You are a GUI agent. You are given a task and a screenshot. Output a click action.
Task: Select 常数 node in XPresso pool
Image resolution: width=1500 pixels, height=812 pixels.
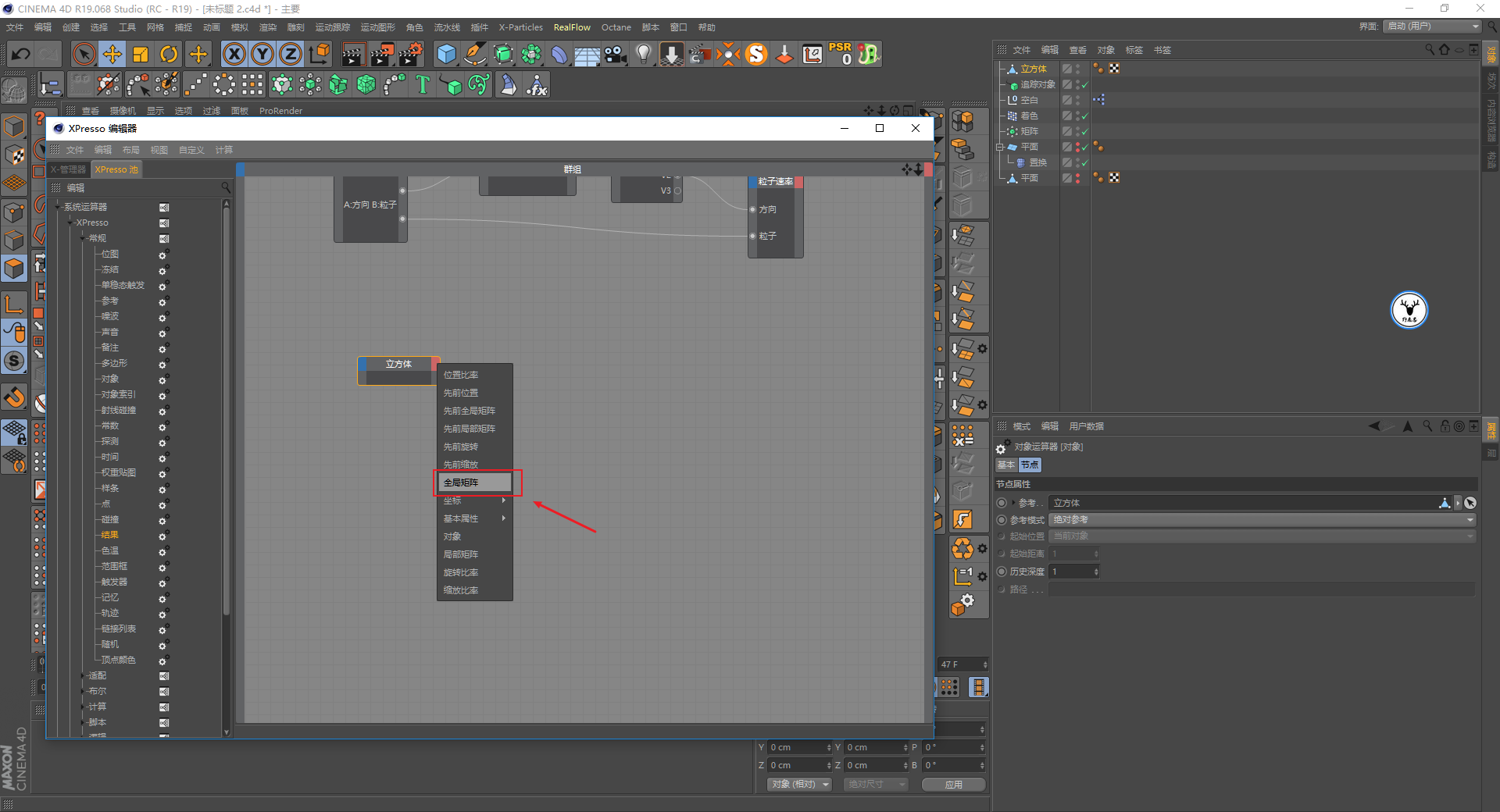coord(110,426)
